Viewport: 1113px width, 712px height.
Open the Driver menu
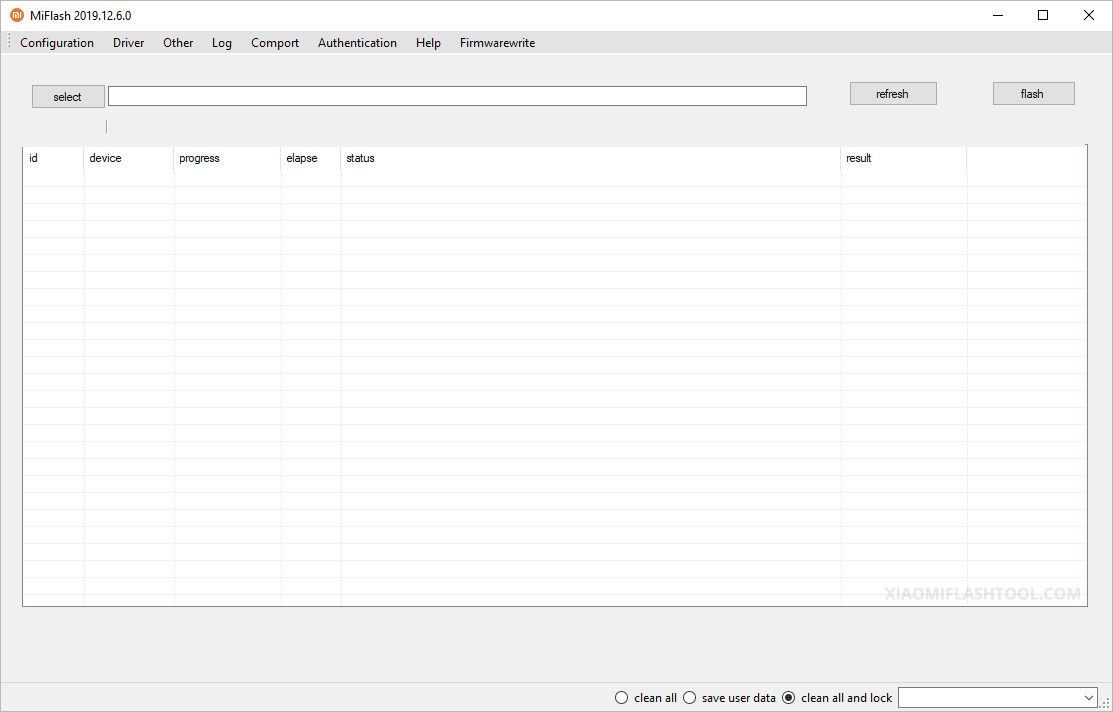click(x=128, y=43)
